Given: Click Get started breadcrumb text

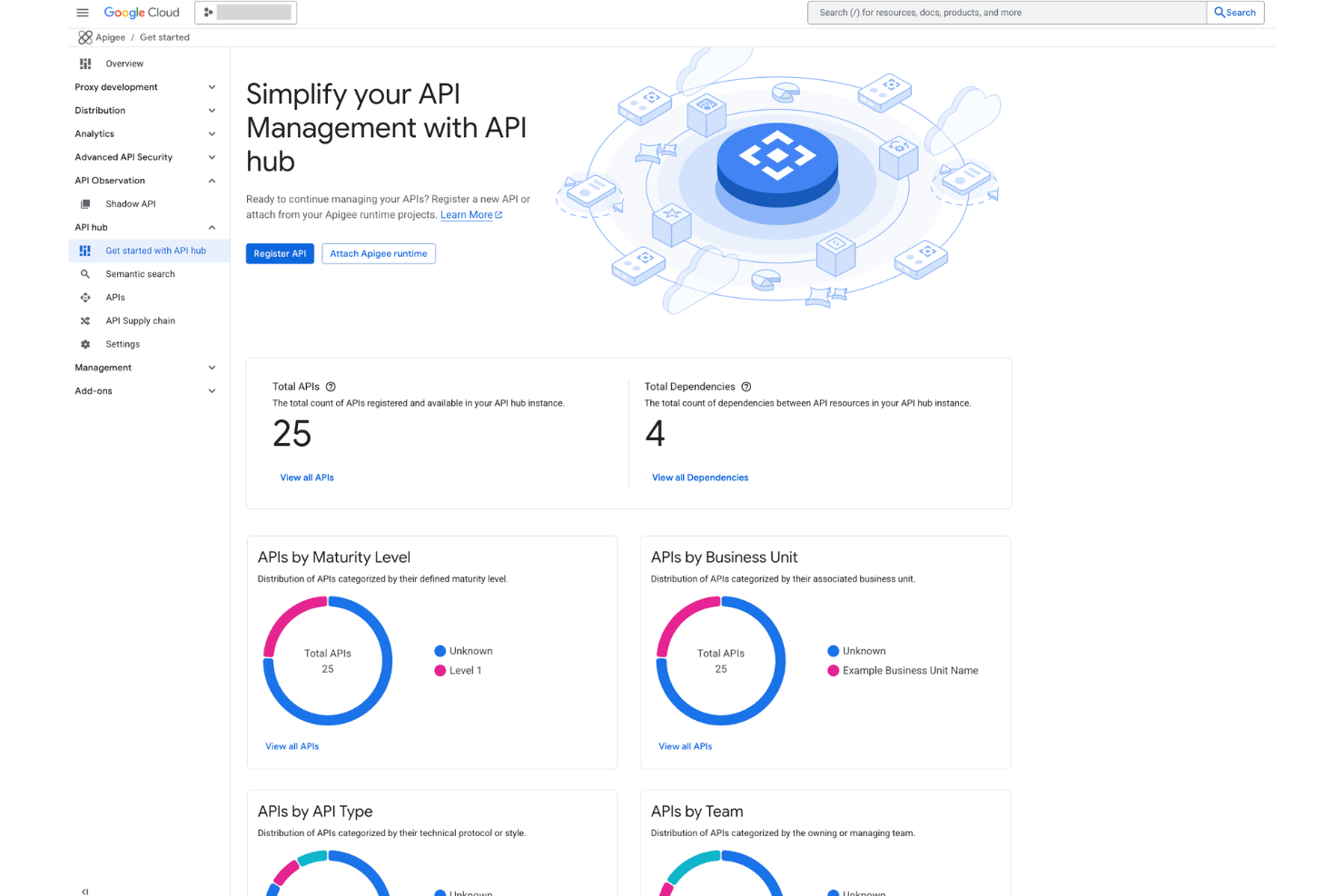Looking at the screenshot, I should tap(164, 37).
